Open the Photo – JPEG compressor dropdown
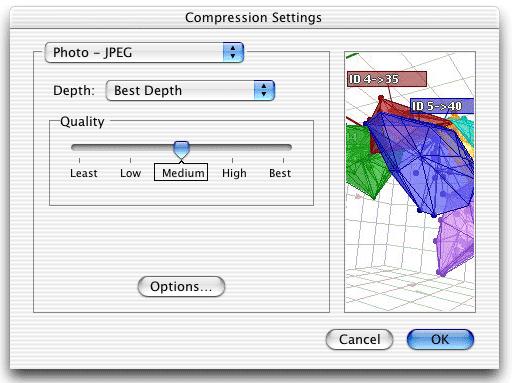The height and width of the screenshot is (383, 513). pyautogui.click(x=144, y=53)
